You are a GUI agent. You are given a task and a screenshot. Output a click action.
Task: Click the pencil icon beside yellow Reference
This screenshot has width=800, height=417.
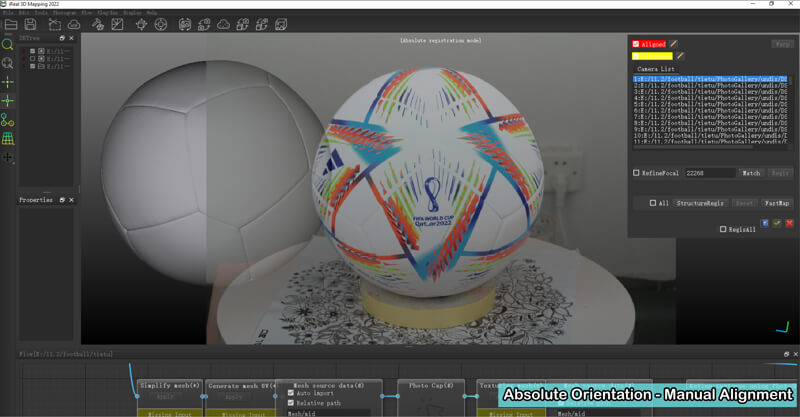tap(680, 56)
